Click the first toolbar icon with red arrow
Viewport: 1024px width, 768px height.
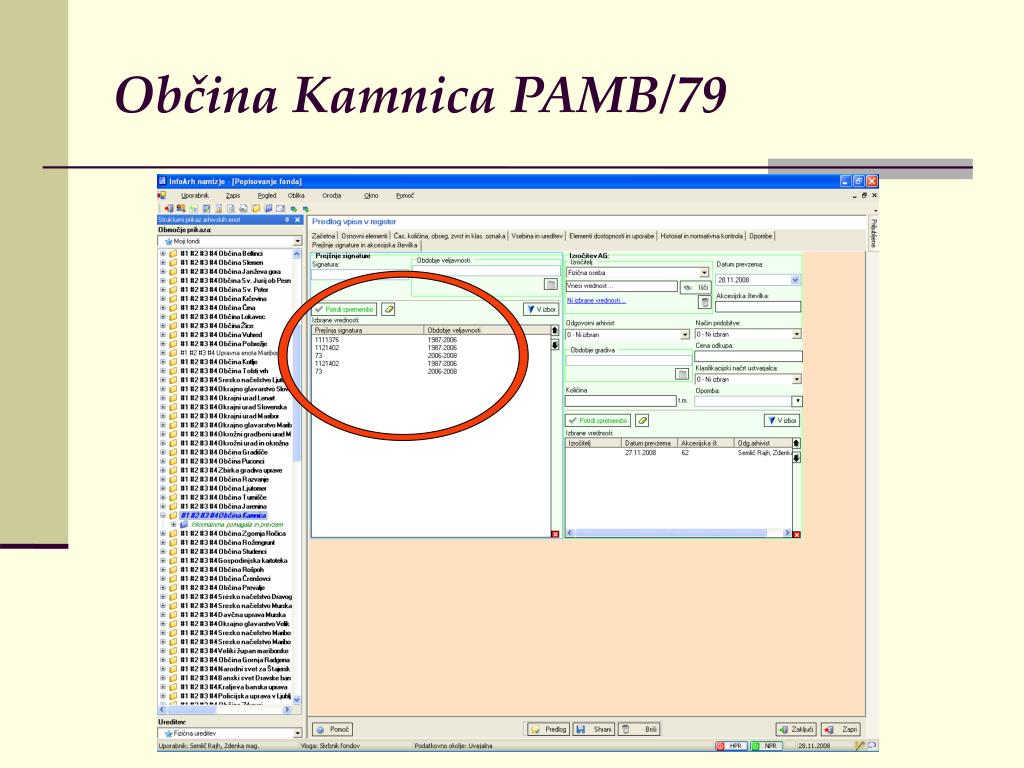(x=168, y=208)
